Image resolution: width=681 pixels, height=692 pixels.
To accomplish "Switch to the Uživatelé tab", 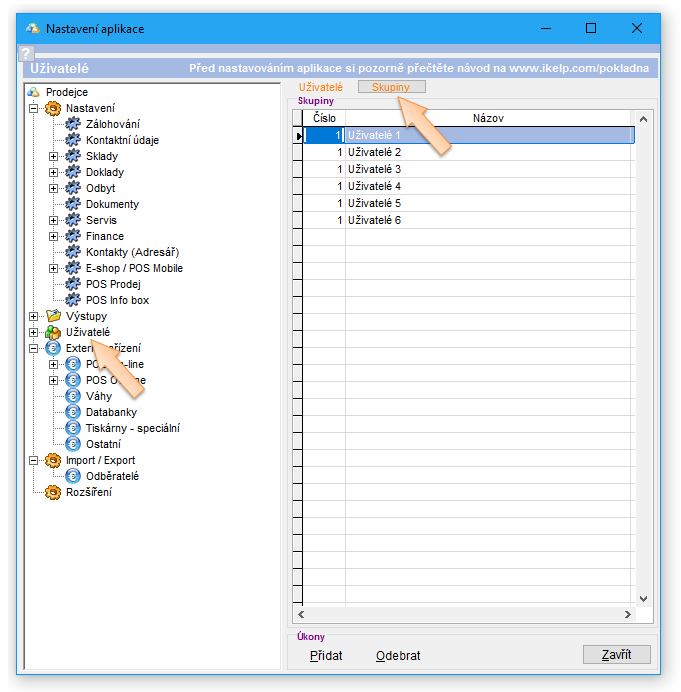I will [x=320, y=88].
